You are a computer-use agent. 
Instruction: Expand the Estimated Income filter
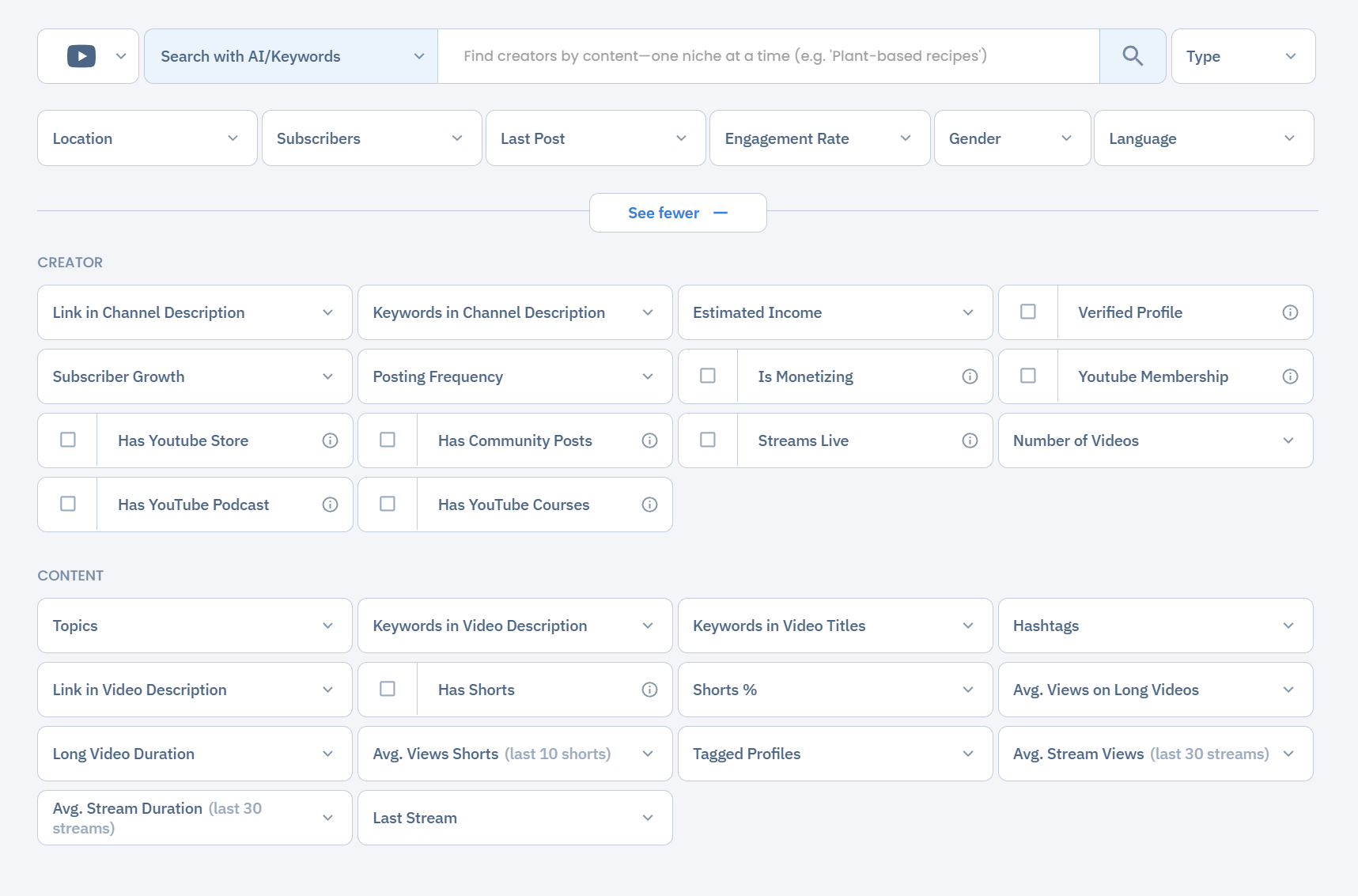point(835,312)
